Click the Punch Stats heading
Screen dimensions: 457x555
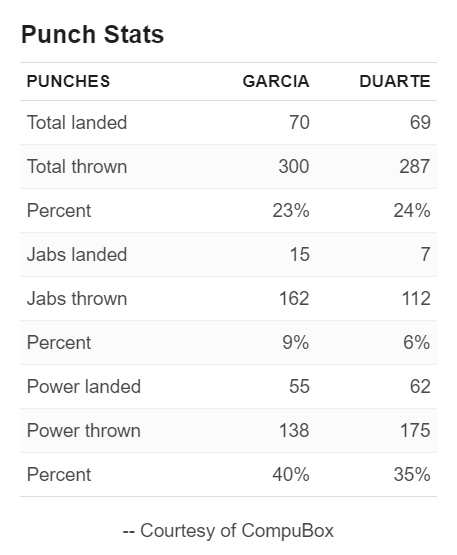point(92,34)
